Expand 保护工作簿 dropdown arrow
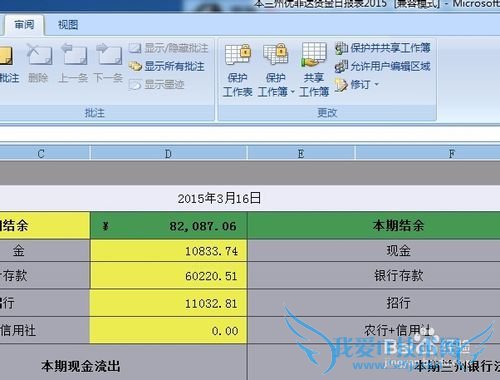 293,92
